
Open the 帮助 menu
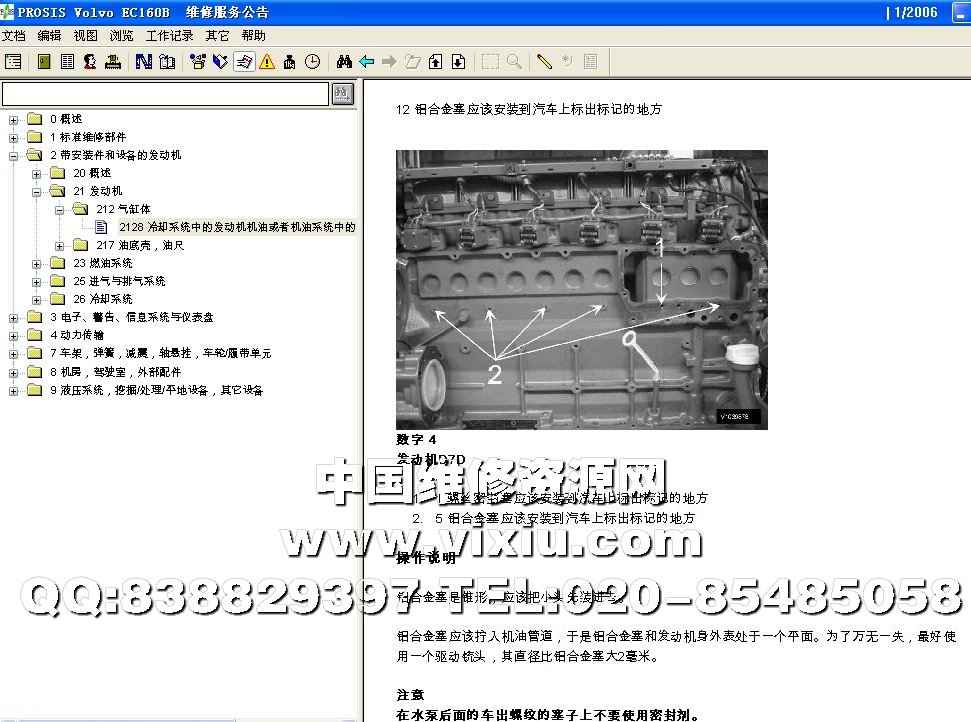pos(253,35)
